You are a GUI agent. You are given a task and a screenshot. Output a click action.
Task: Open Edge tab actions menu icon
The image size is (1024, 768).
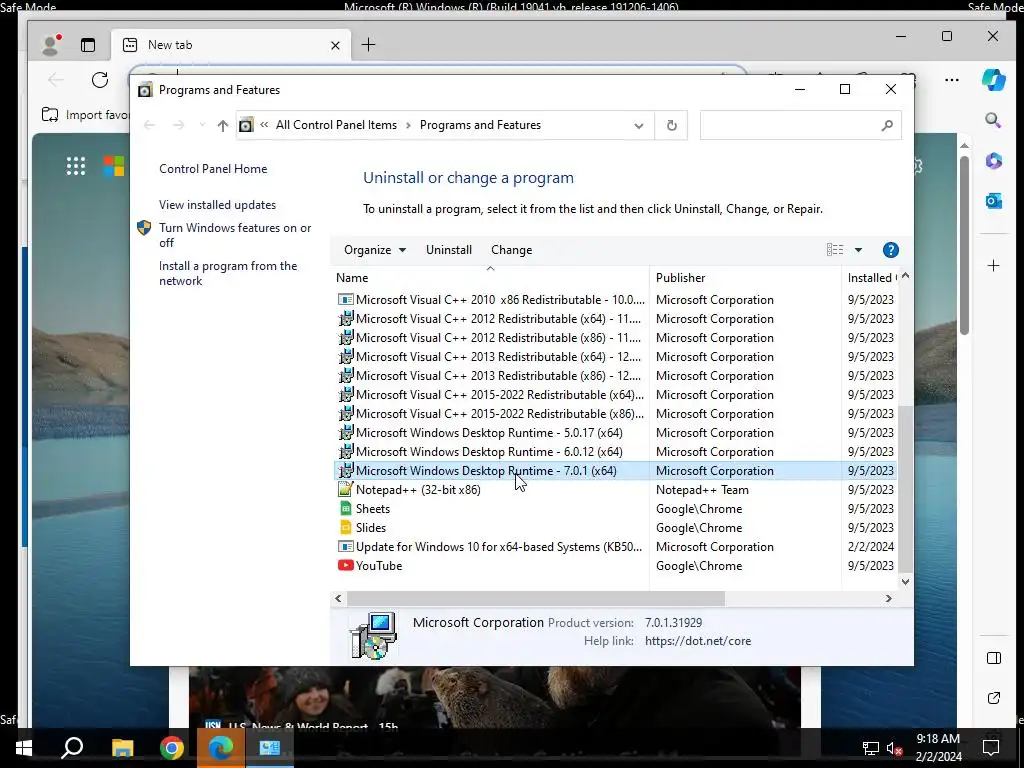[88, 44]
